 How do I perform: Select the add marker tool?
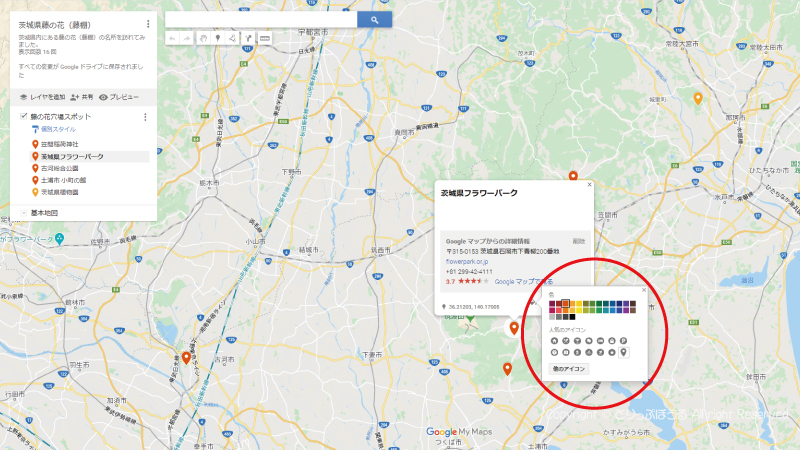click(x=218, y=38)
